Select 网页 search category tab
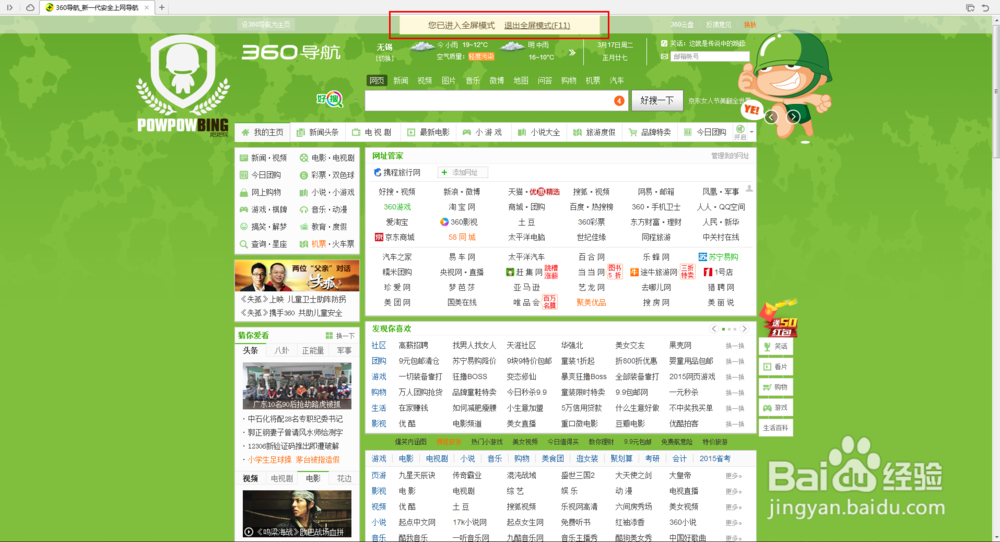The height and width of the screenshot is (542, 1000). [x=376, y=80]
